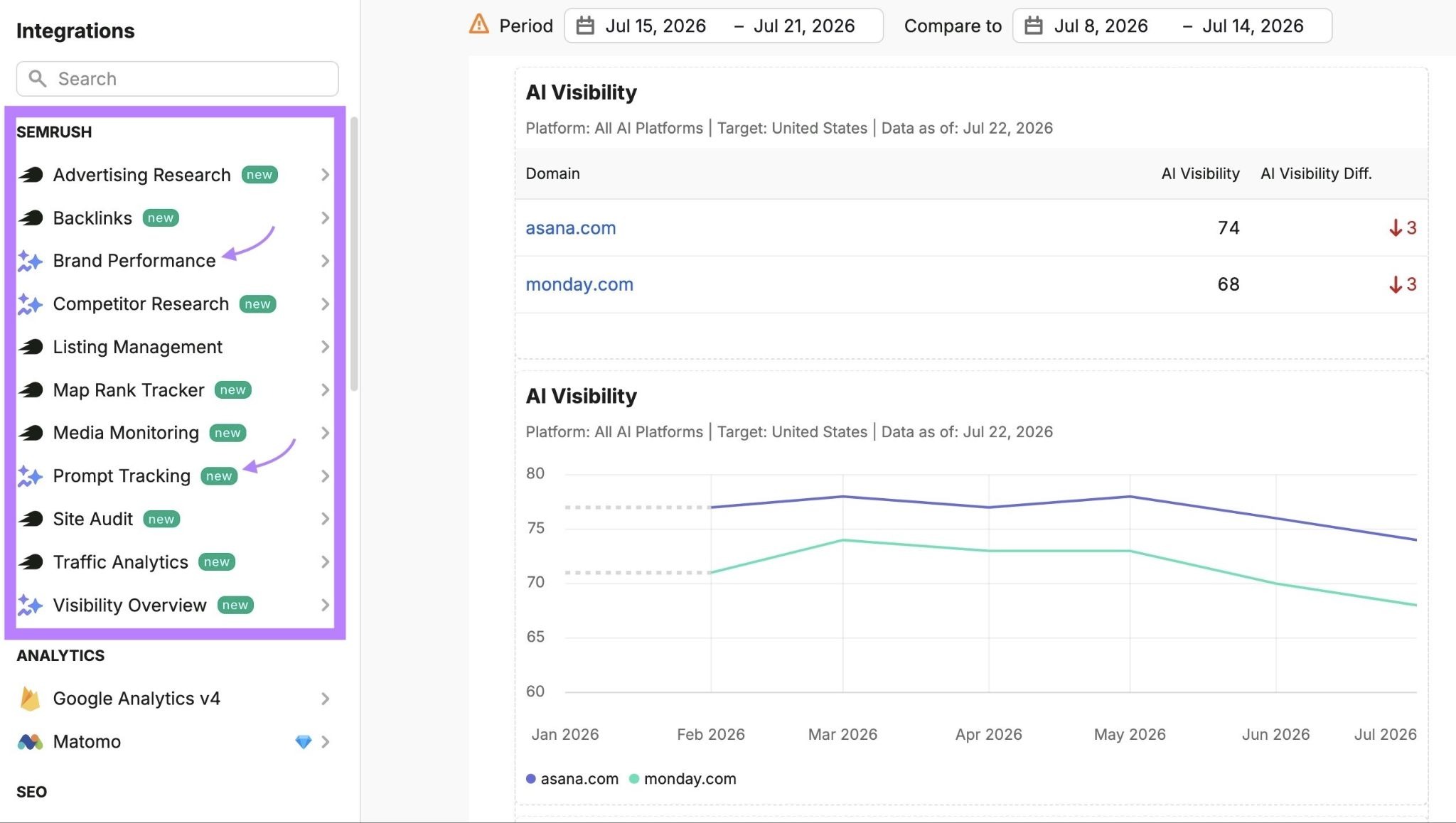Screen dimensions: 1456x823
Task: Click the red down arrow in asana.com row
Action: click(1396, 228)
